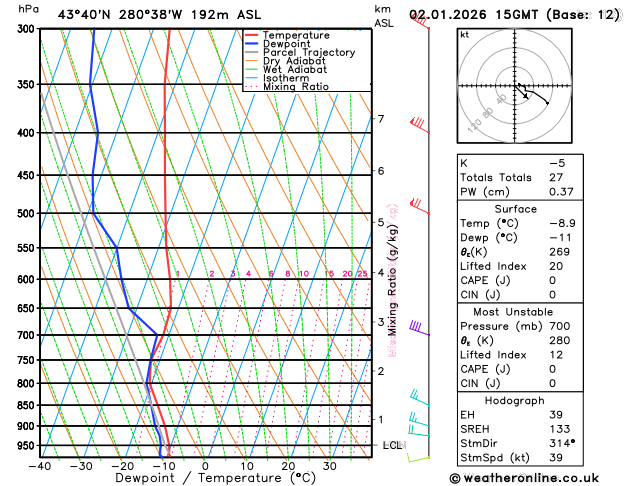Viewport: 629px width, 486px height.
Task: Click the 'EH' value 39
Action: (556, 415)
